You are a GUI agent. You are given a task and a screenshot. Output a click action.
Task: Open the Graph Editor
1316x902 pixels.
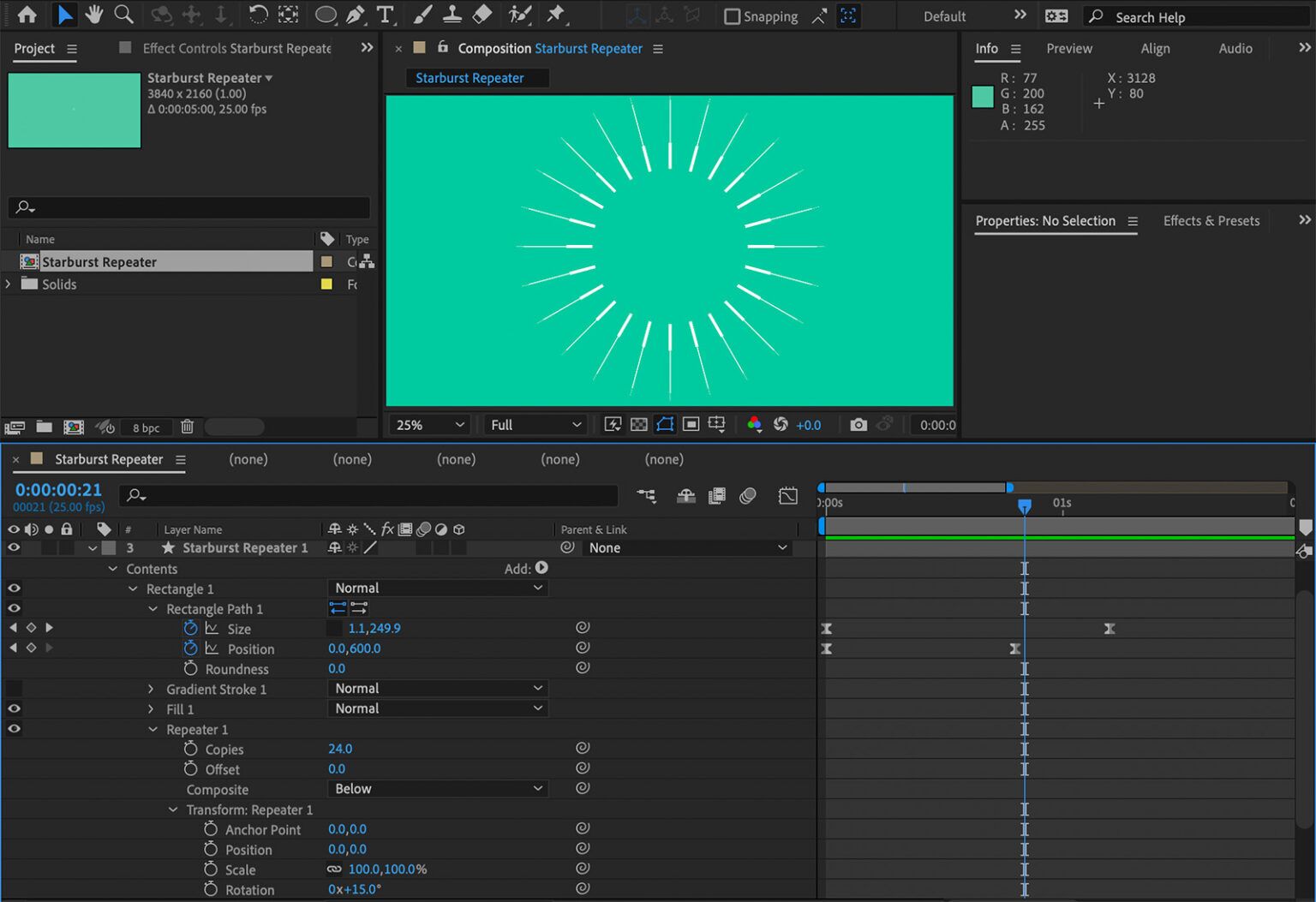pos(788,496)
